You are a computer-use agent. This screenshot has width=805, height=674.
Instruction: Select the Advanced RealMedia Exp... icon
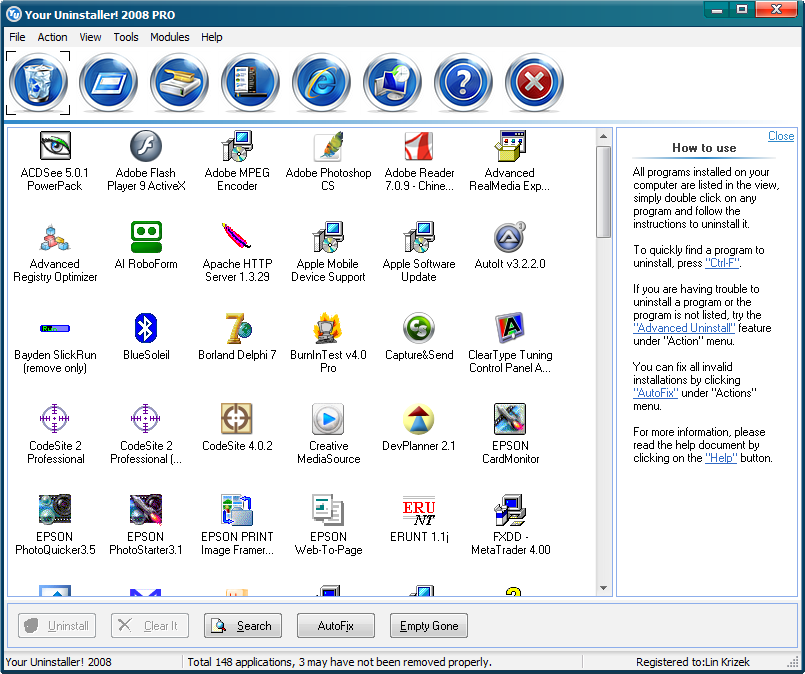pyautogui.click(x=510, y=146)
